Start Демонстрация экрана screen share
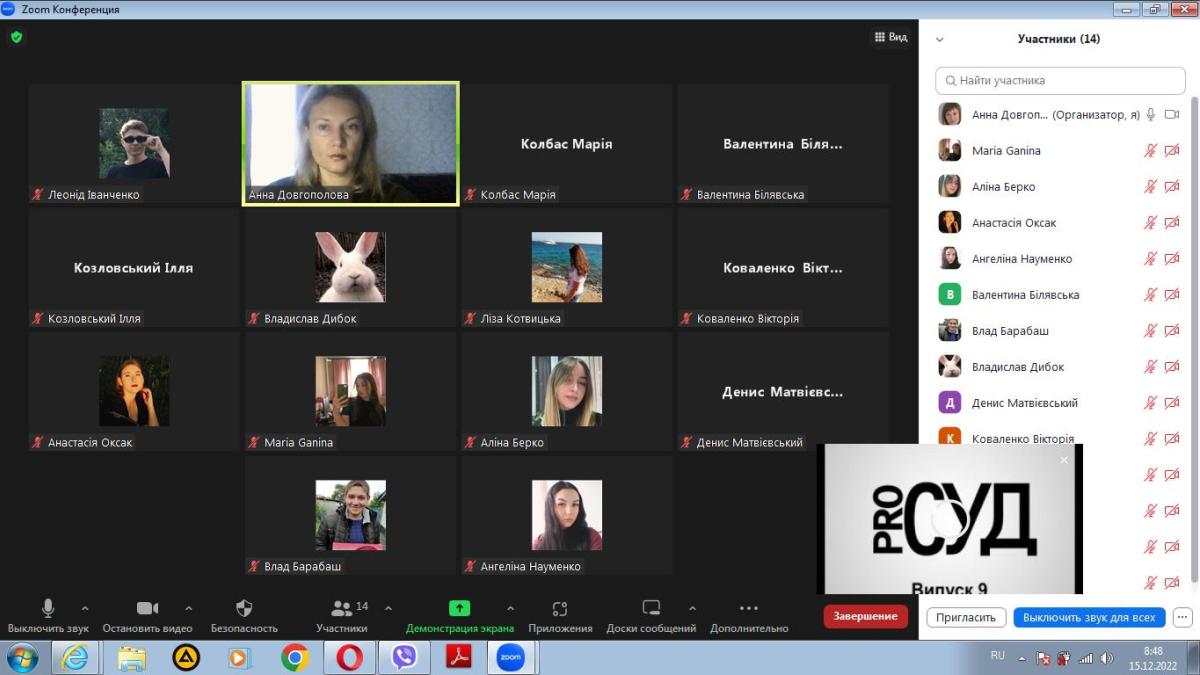 tap(459, 608)
